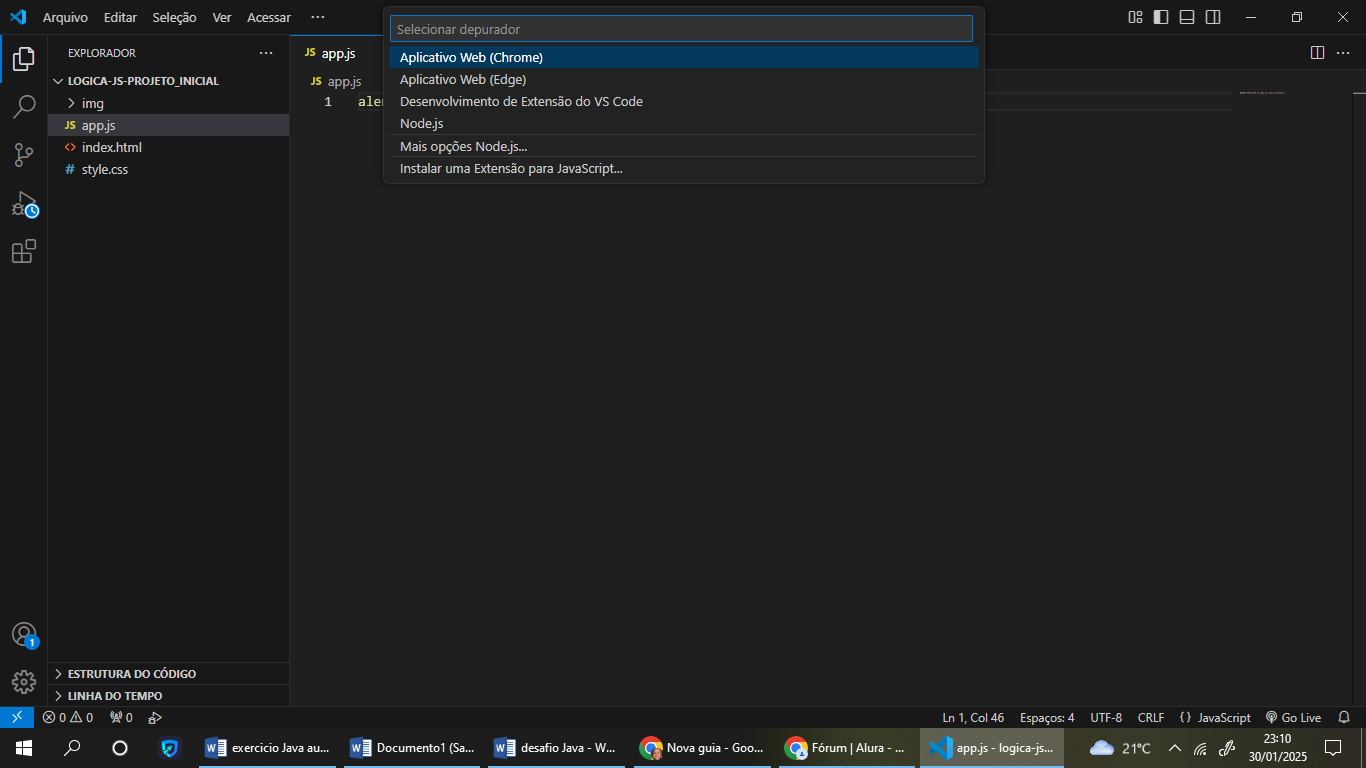Expand the img folder

(x=168, y=103)
